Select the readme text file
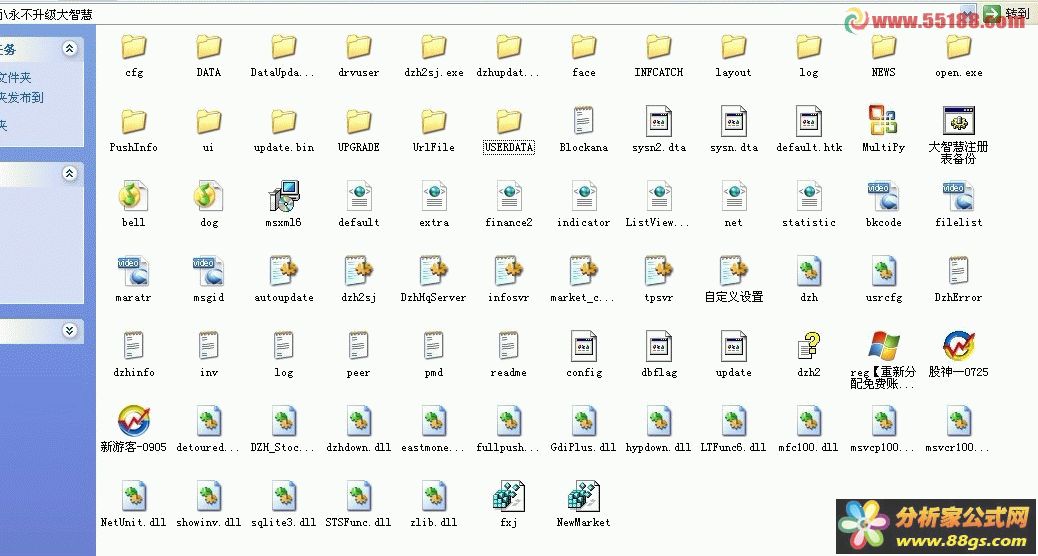This screenshot has height=556, width=1038. tap(508, 355)
